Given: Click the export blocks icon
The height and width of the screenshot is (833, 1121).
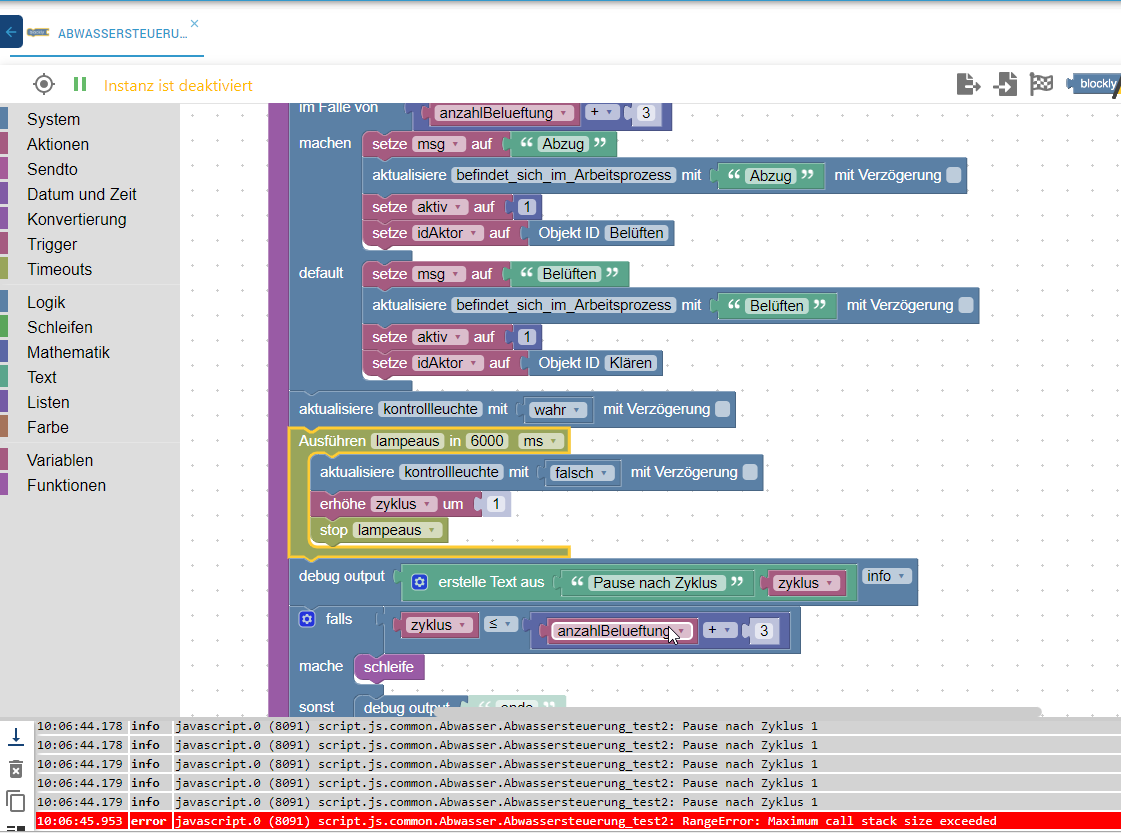Looking at the screenshot, I should 968,84.
